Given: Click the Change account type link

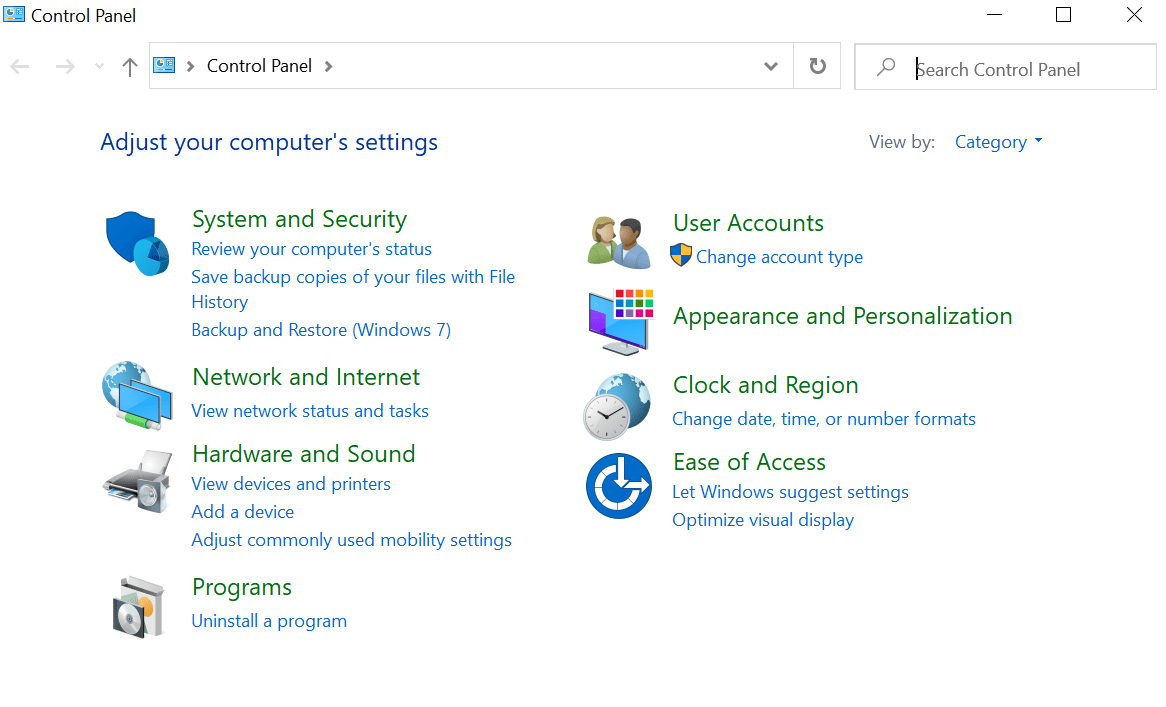Looking at the screenshot, I should [779, 257].
